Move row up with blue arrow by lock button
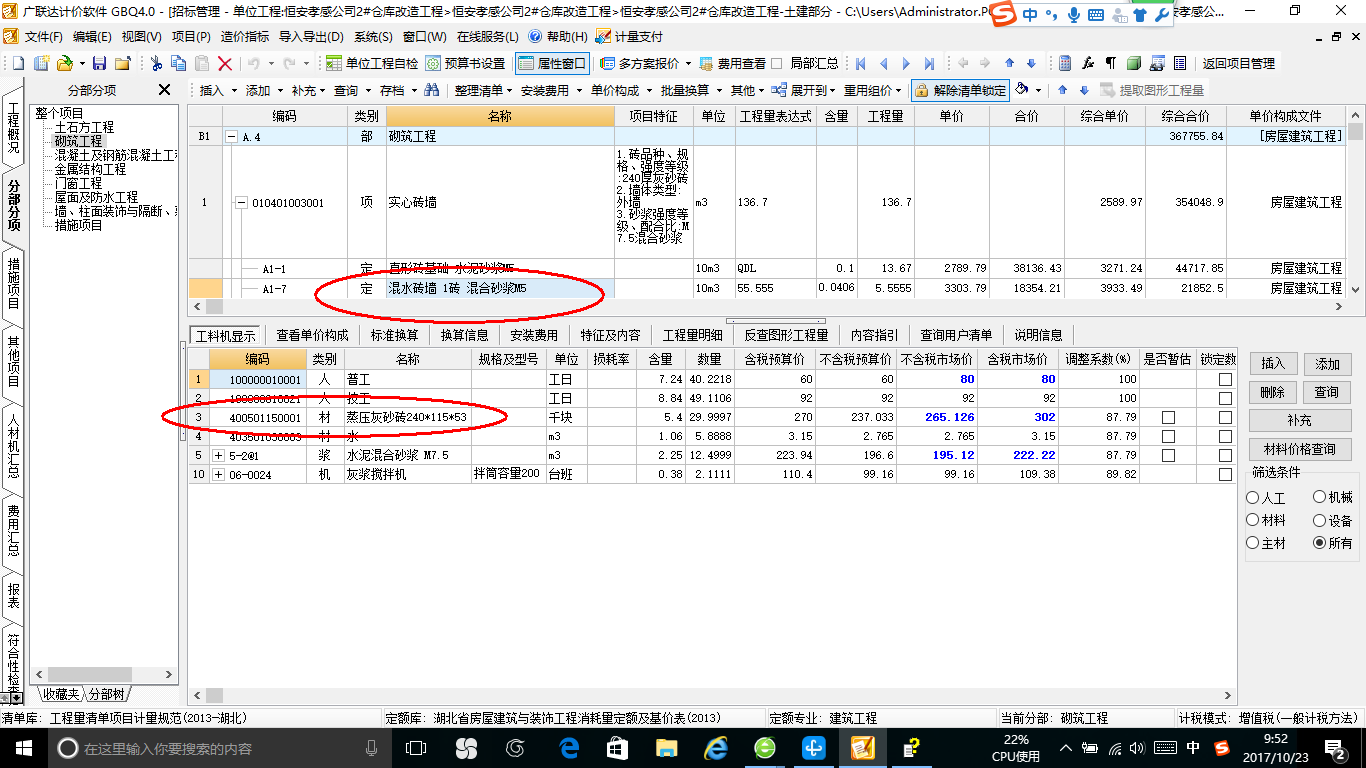The width and height of the screenshot is (1366, 768). coord(1062,90)
